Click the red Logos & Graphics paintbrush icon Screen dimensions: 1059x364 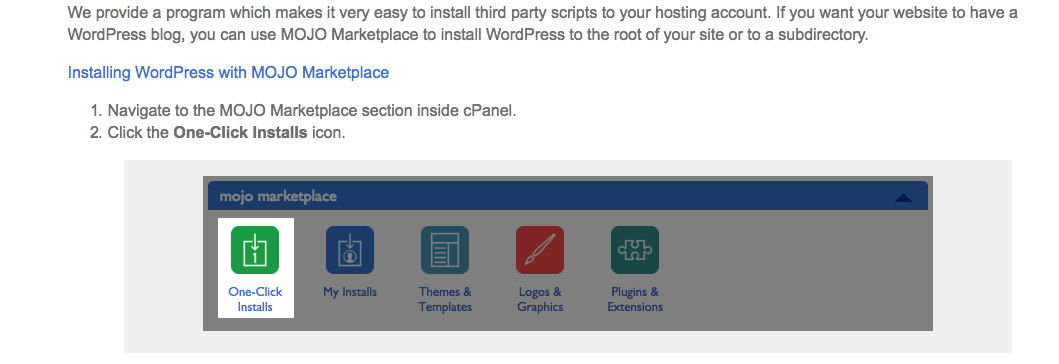tap(540, 250)
